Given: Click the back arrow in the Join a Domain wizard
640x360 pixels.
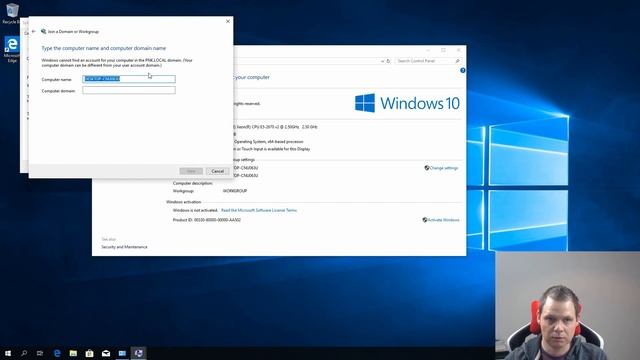Looking at the screenshot, I should tap(34, 31).
